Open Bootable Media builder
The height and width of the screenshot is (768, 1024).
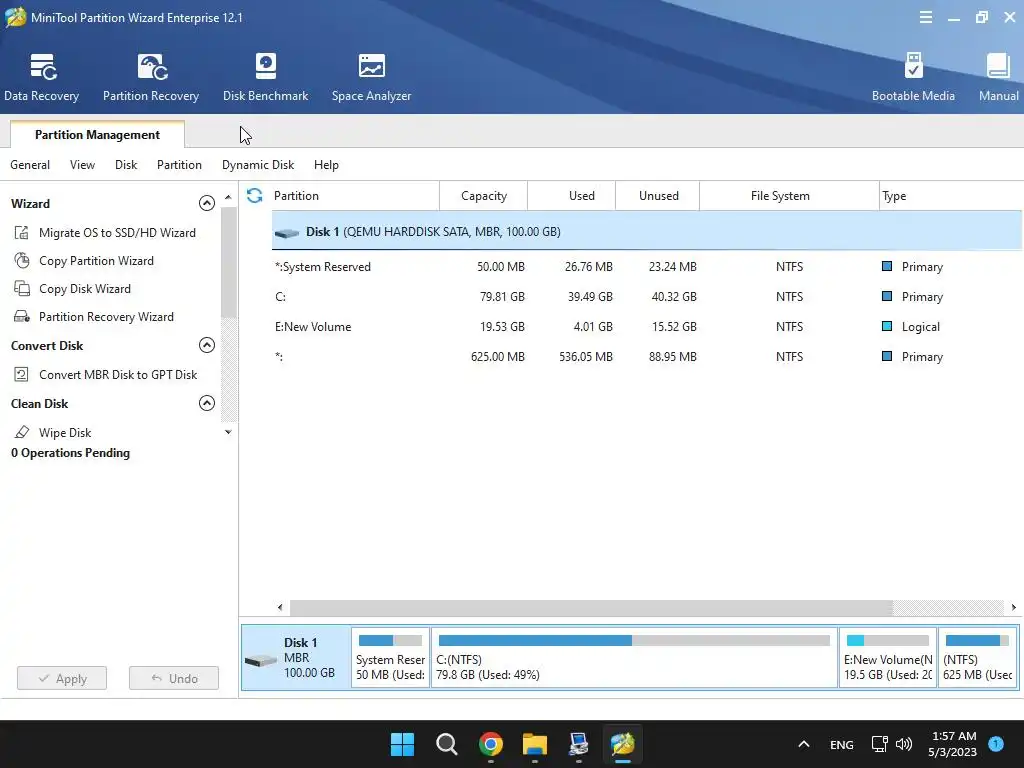tap(913, 78)
